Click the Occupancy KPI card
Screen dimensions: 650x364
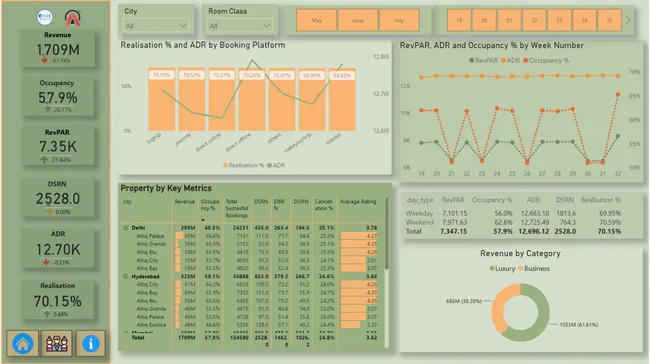coord(58,97)
